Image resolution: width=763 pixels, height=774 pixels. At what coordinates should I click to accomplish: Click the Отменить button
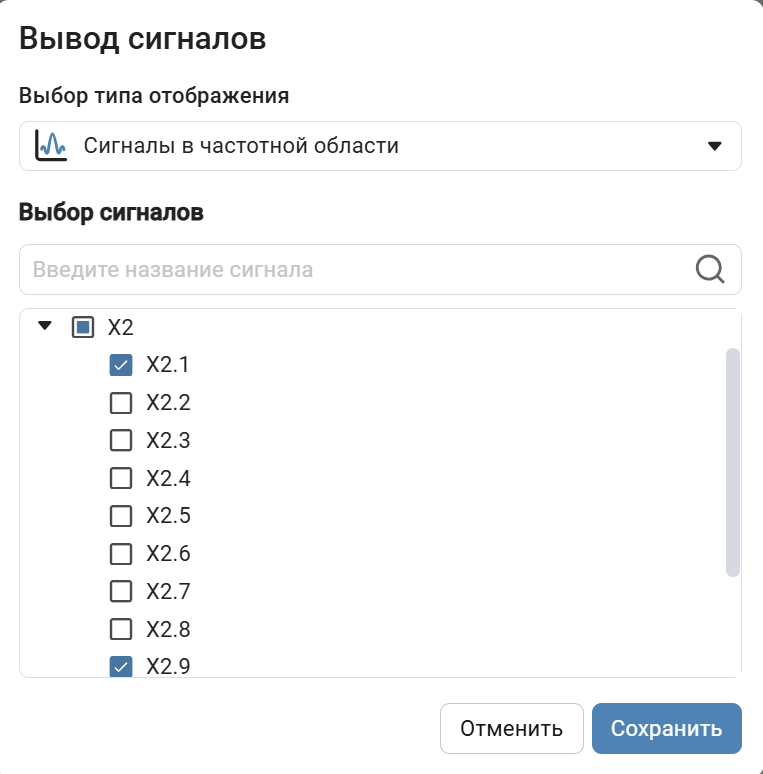(x=511, y=728)
